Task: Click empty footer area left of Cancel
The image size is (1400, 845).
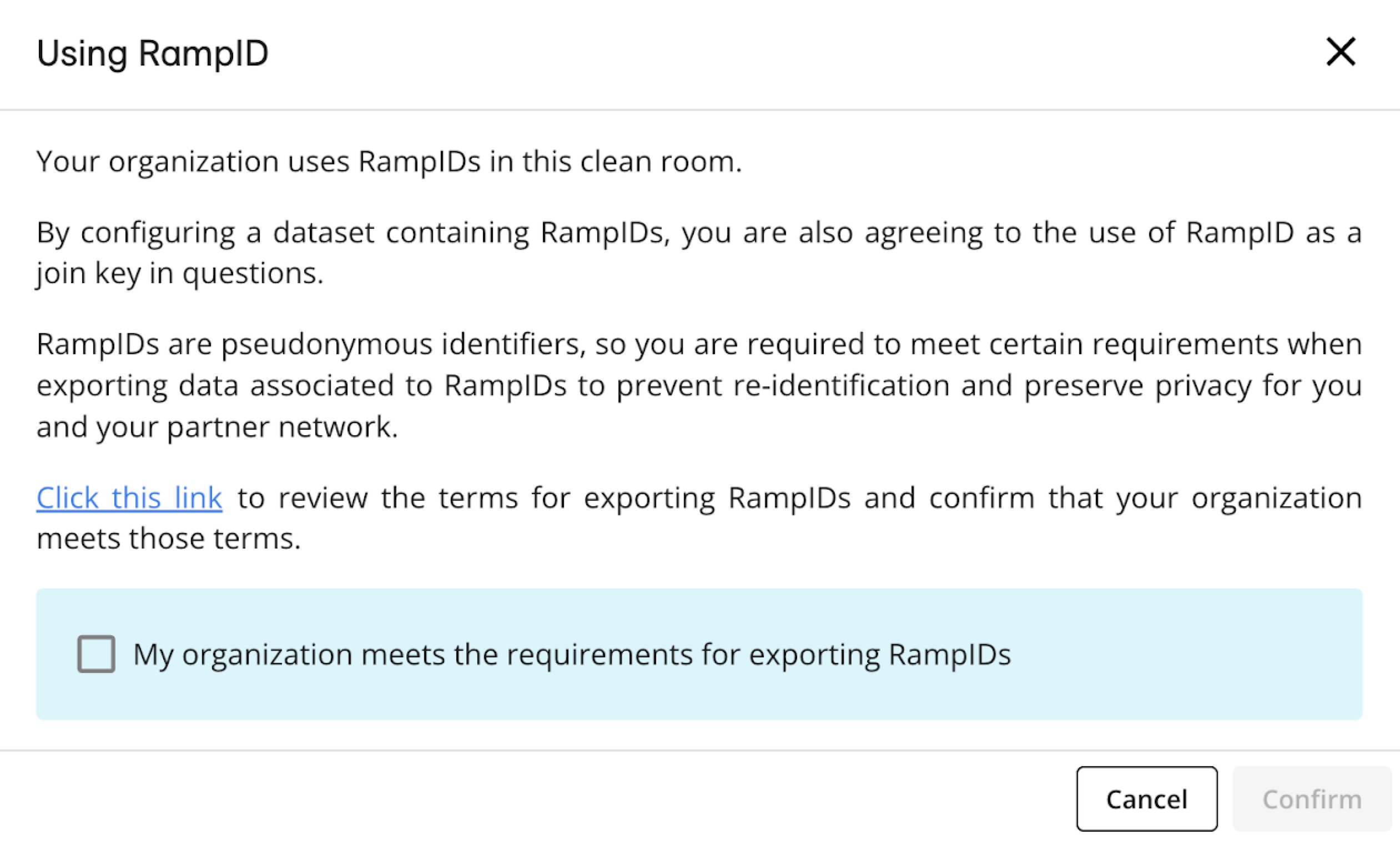Action: click(511, 798)
